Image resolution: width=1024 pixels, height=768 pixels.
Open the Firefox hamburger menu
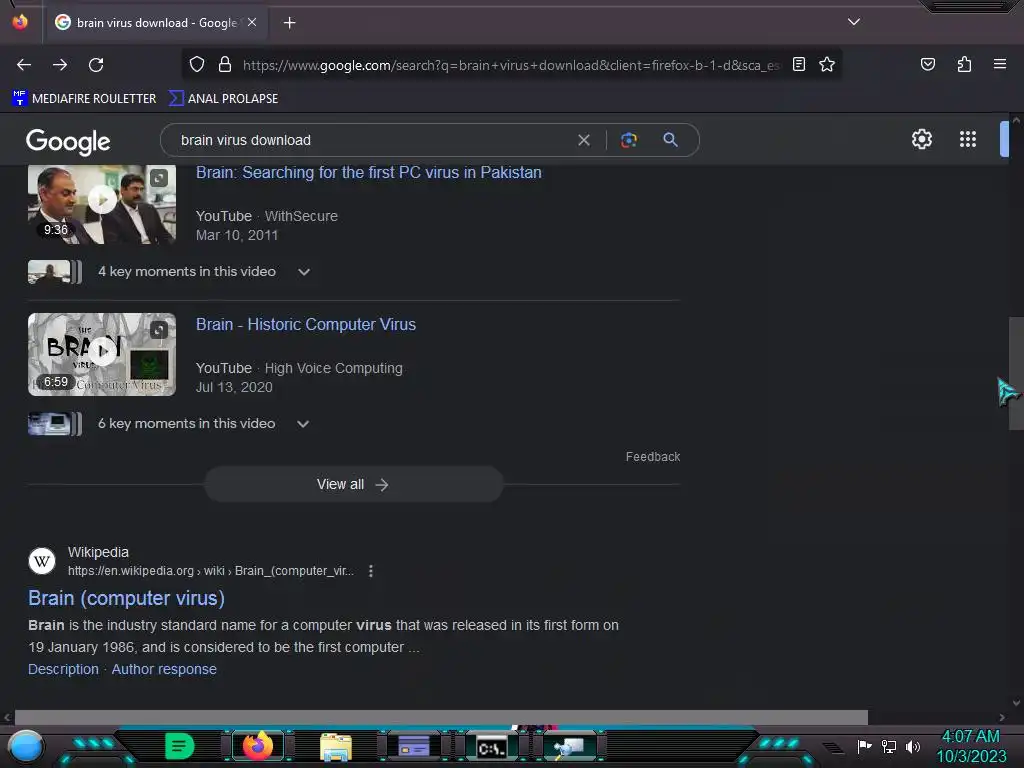click(x=999, y=64)
